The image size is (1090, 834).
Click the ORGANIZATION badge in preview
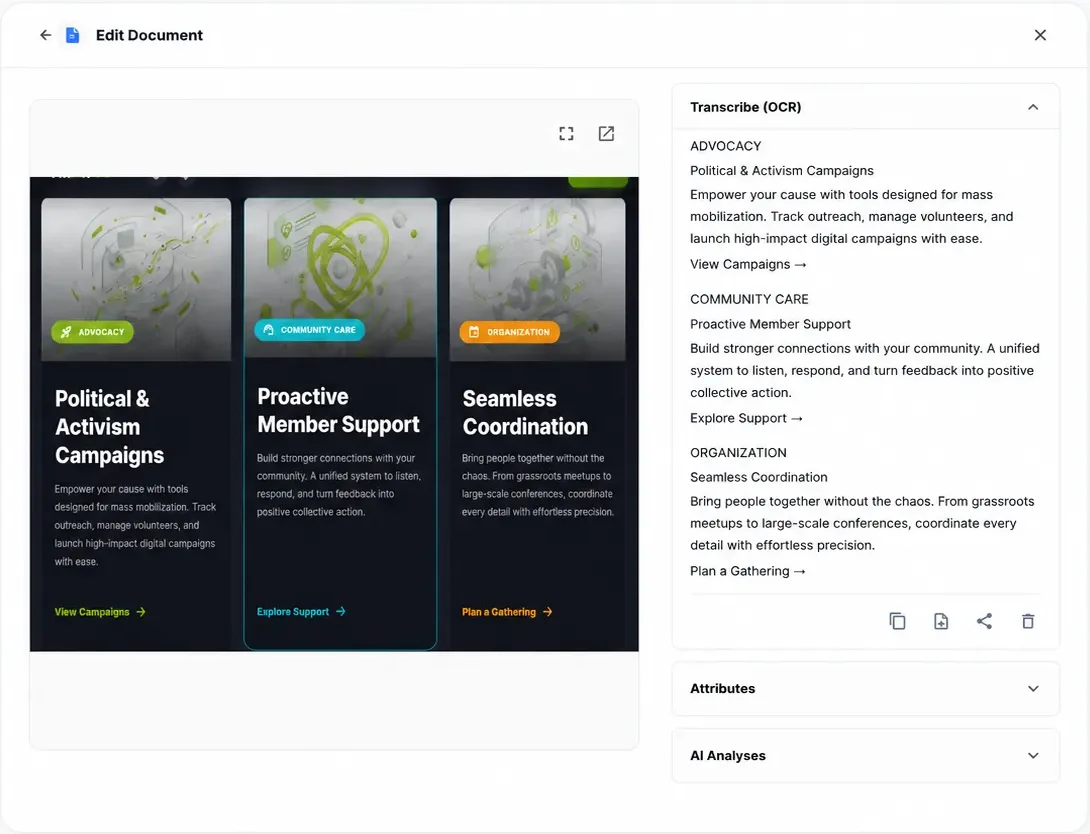click(510, 332)
